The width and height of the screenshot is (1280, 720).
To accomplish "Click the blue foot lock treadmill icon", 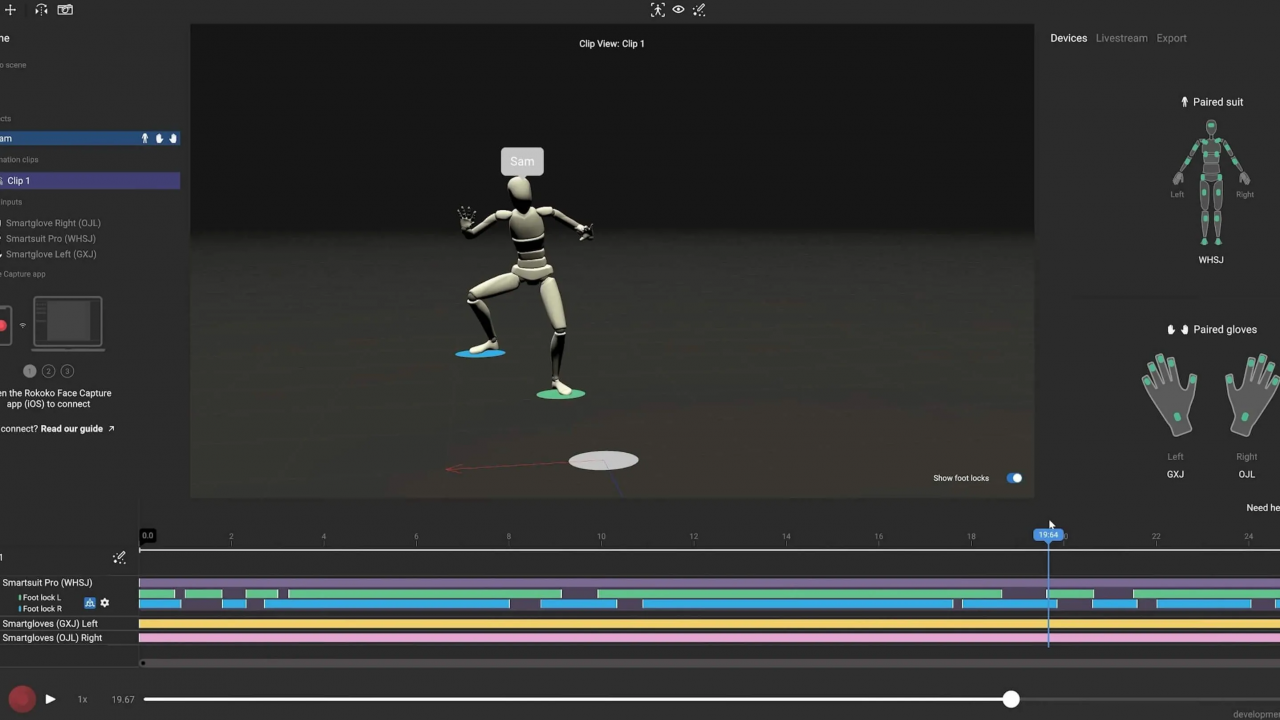I will [x=89, y=603].
